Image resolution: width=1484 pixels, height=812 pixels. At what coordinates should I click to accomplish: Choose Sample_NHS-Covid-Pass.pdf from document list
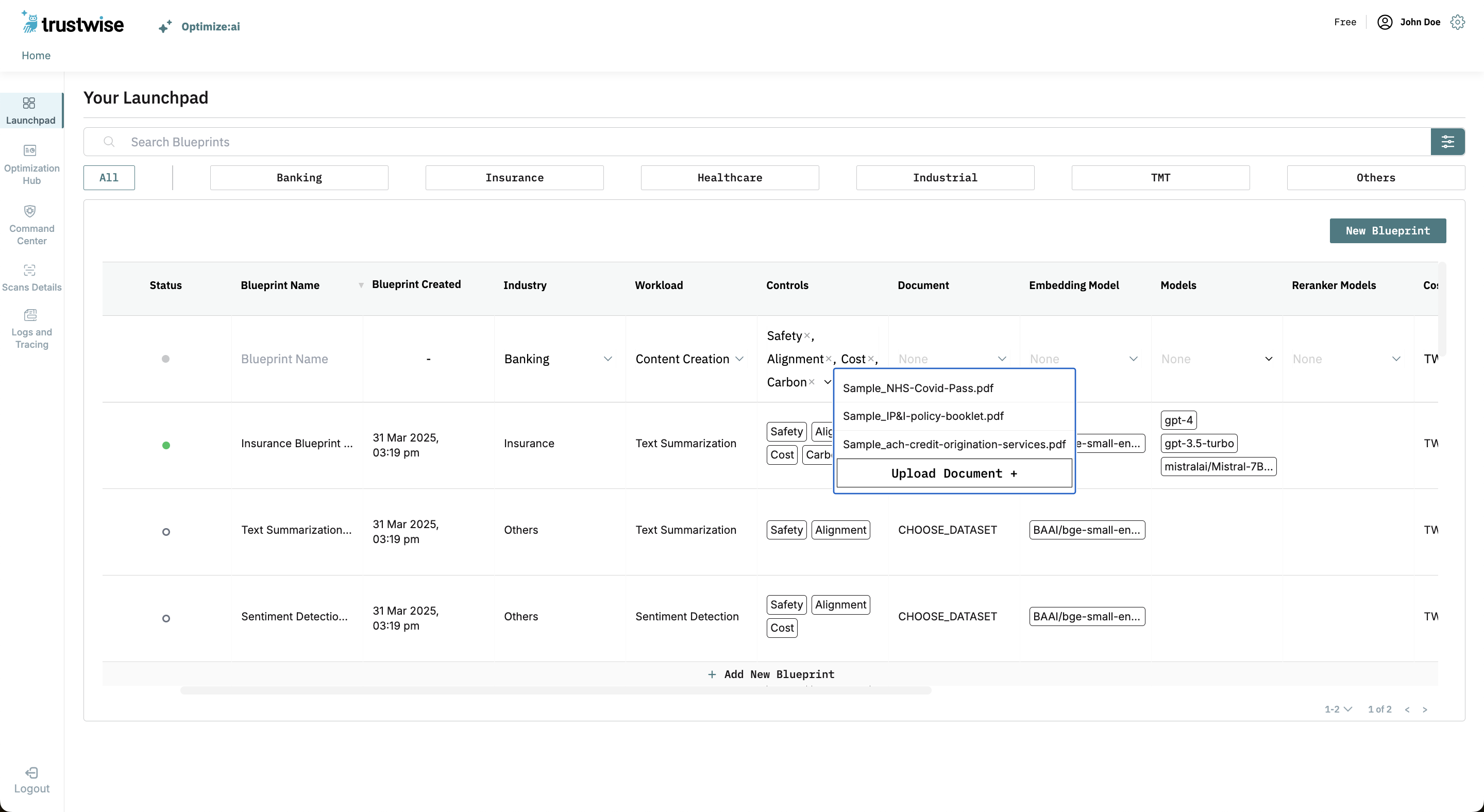[x=918, y=388]
